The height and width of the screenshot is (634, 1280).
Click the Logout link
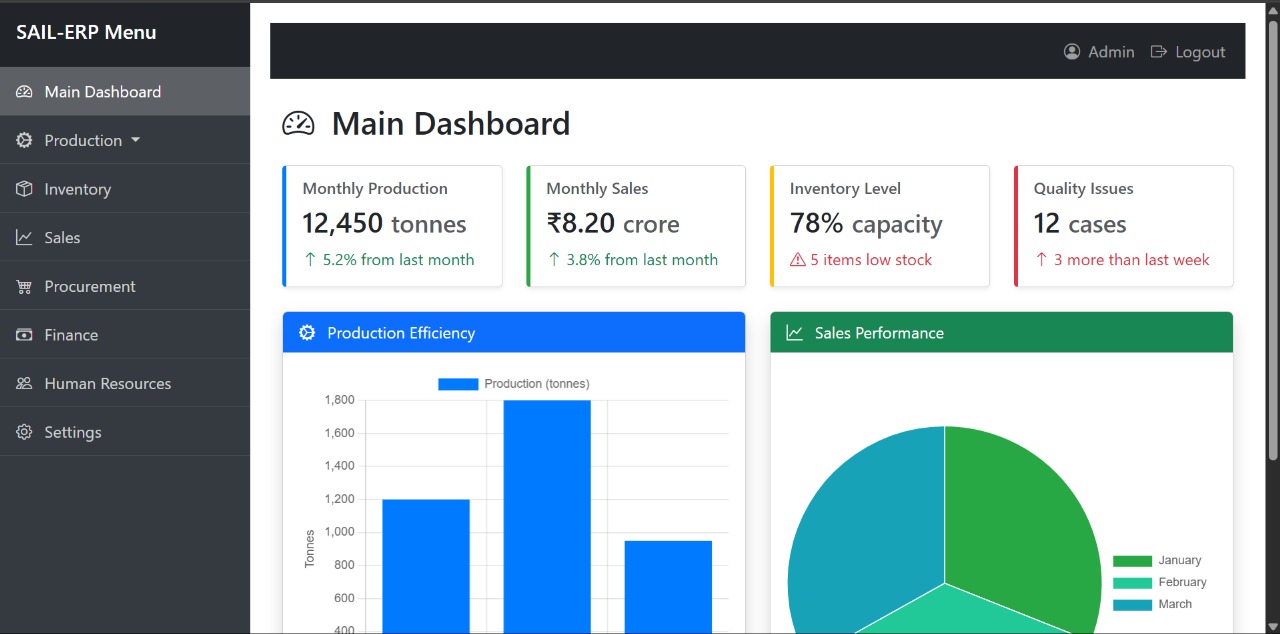coord(1188,51)
